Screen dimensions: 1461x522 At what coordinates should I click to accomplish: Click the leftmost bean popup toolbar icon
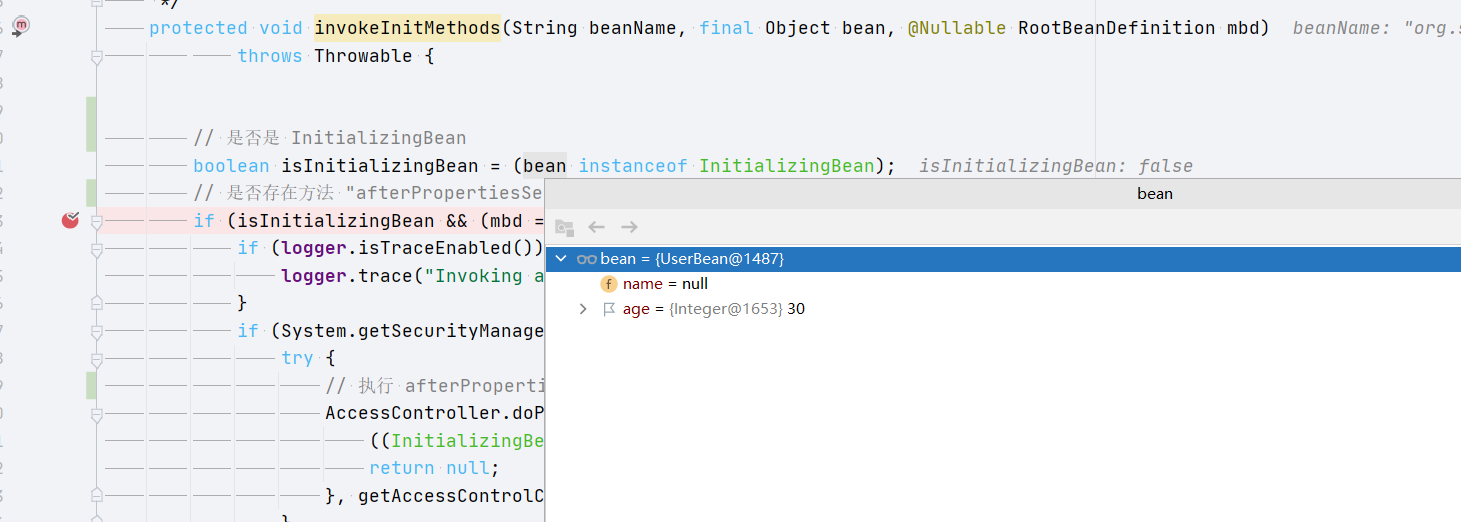click(x=564, y=227)
